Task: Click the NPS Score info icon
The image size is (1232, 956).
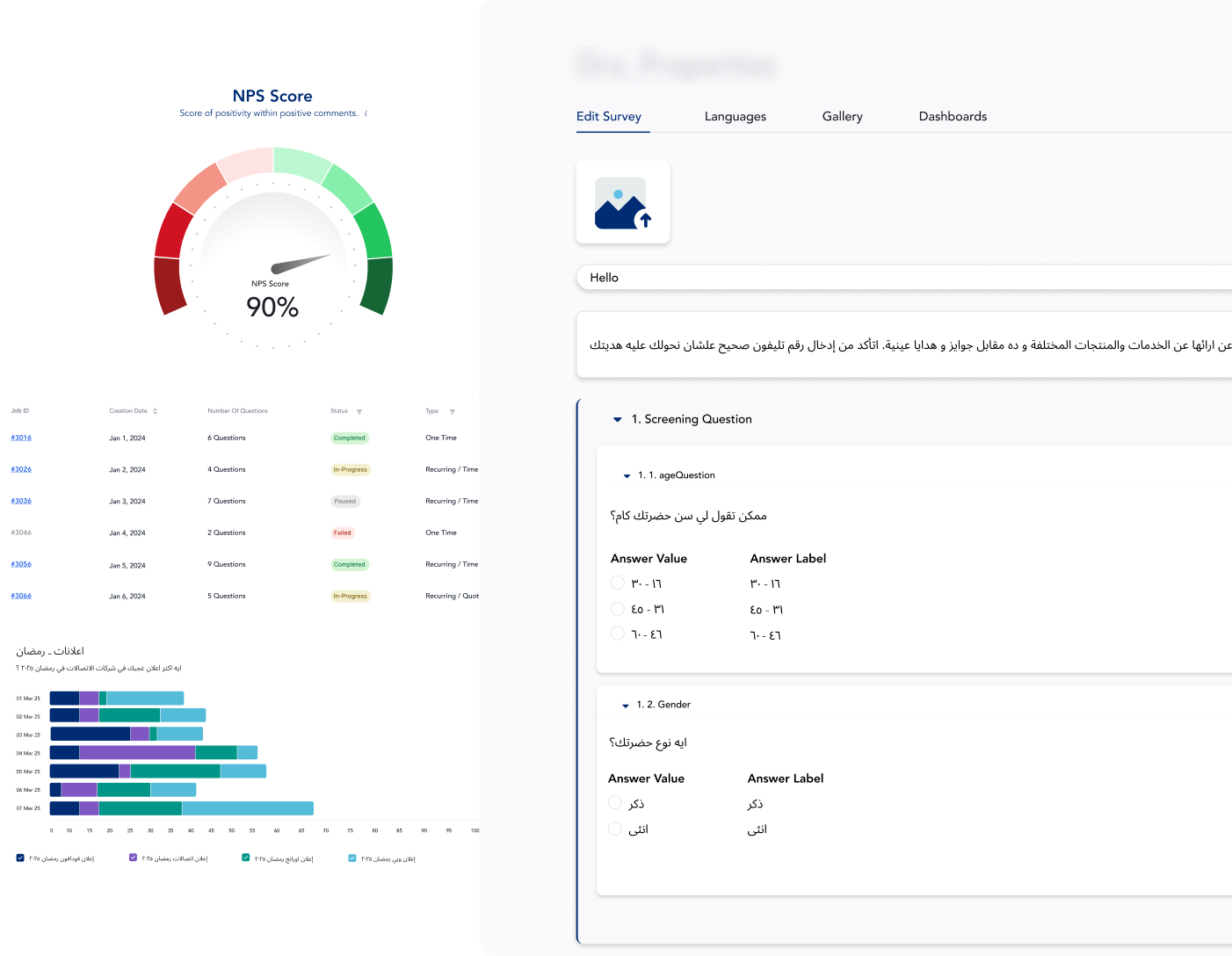Action: point(366,113)
